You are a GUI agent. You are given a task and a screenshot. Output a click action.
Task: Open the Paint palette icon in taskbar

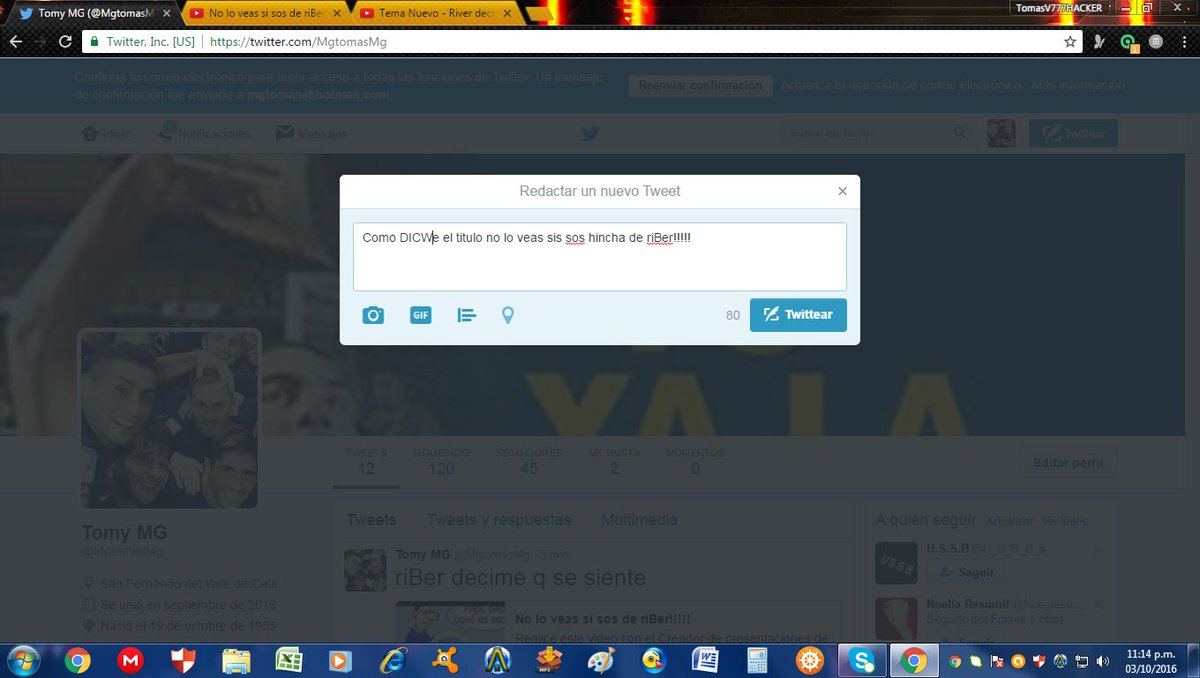(x=600, y=660)
